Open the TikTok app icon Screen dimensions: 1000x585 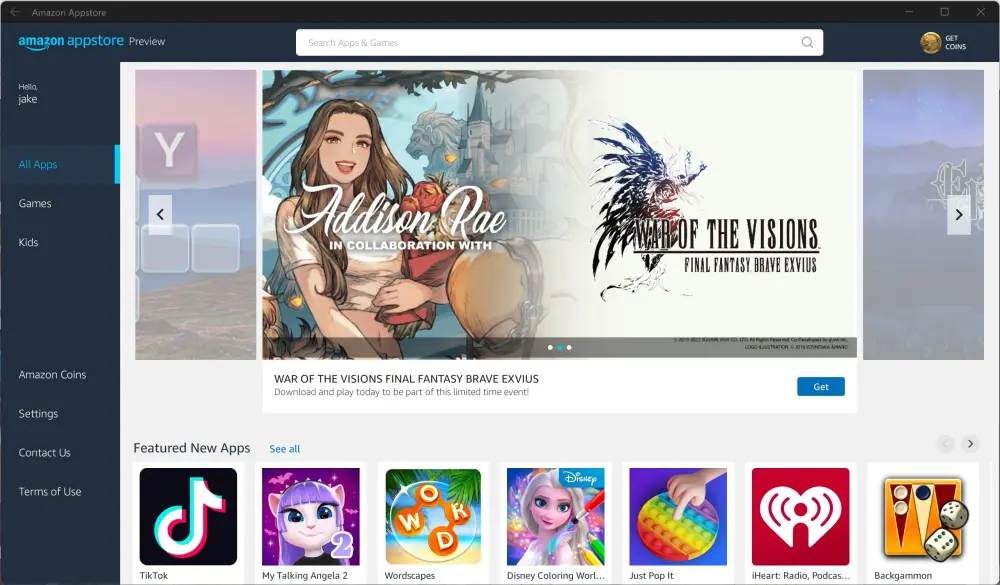188,516
